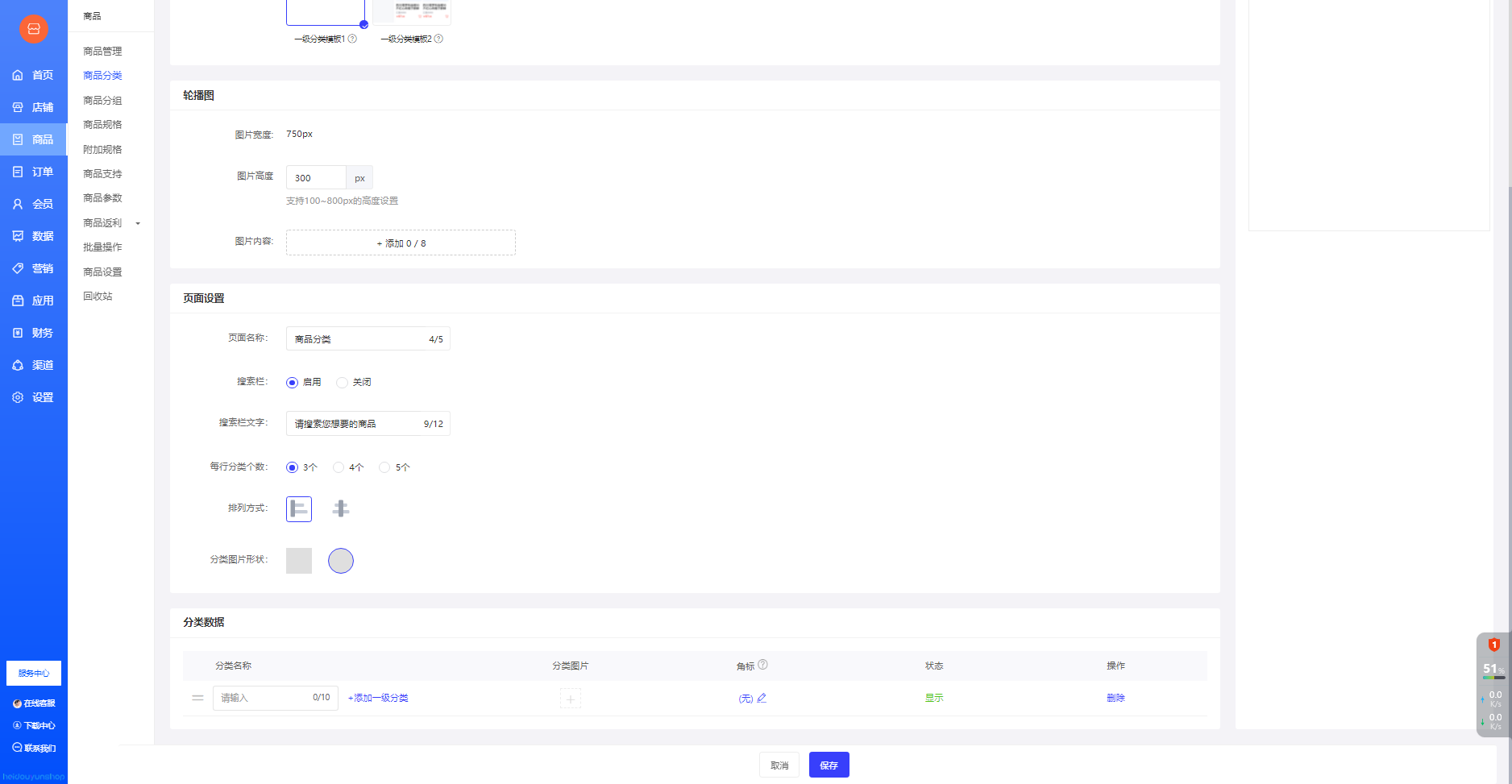Click +添加 0/8 image content box
Screen dimensions: 1512x784
tap(401, 243)
